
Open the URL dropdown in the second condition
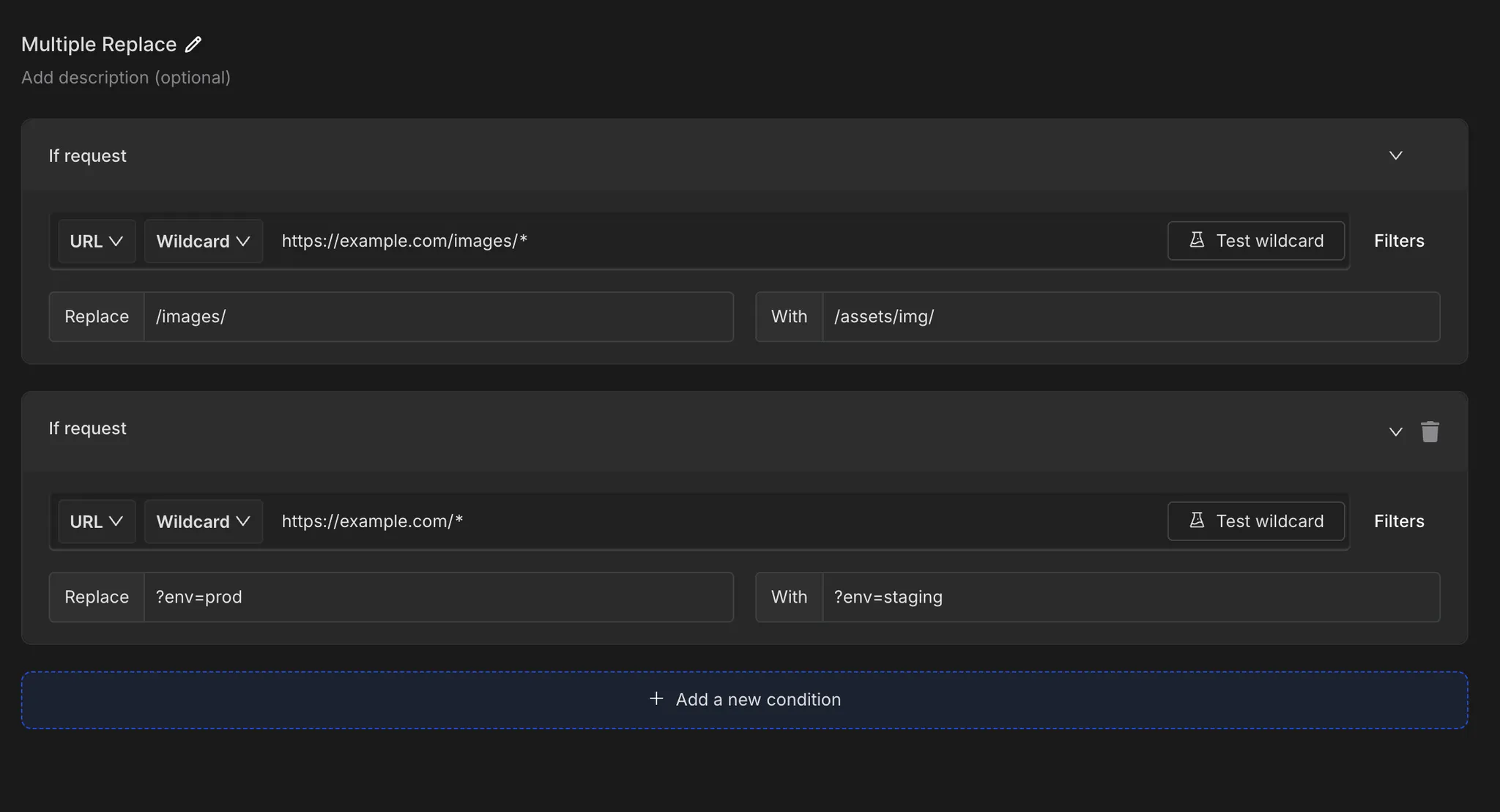96,521
